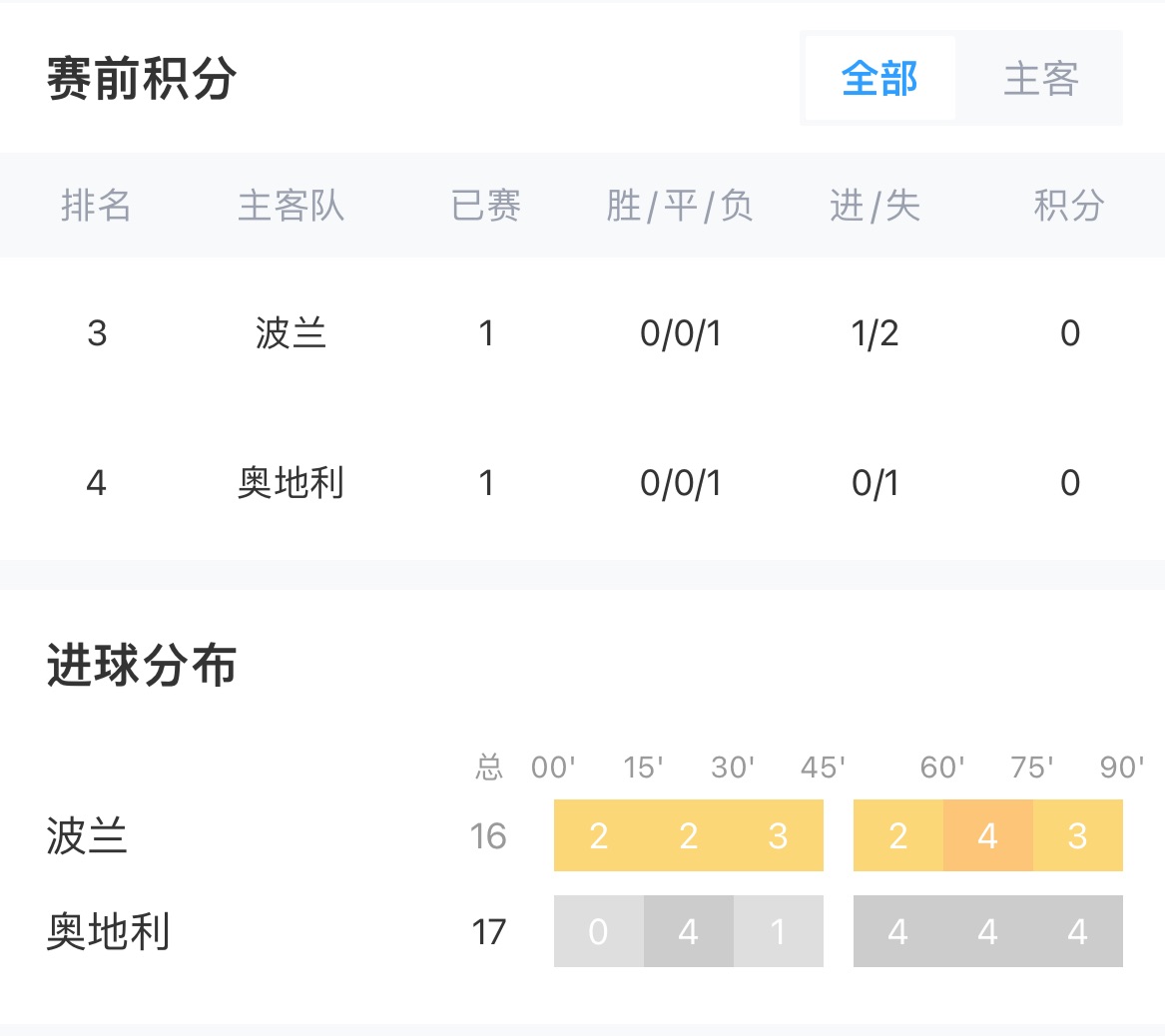Viewport: 1165px width, 1036px height.
Task: Click the 胜/平/负 column header
Action: click(x=680, y=206)
